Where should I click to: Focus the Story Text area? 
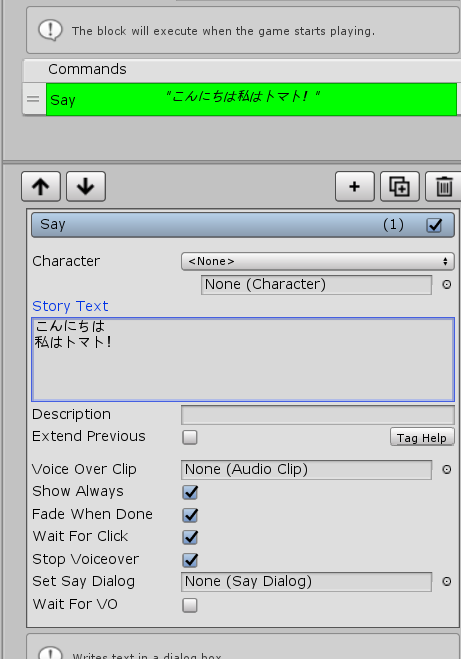[x=243, y=359]
